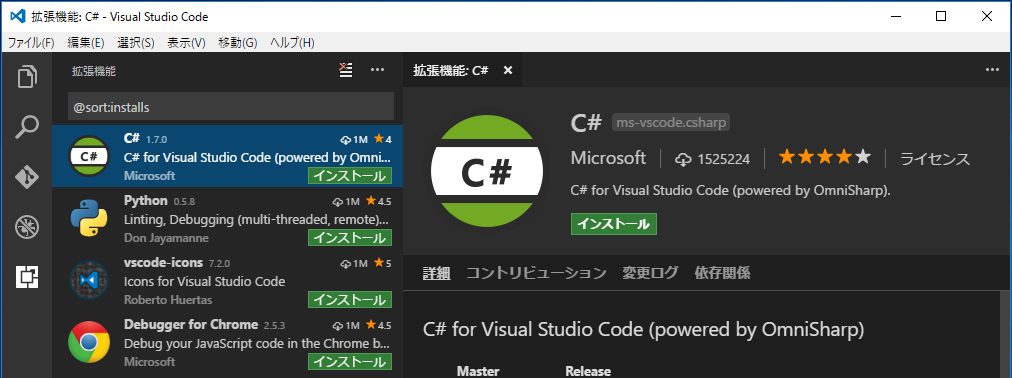Open the 編集(E) menu
This screenshot has height=378, width=1012.
click(x=86, y=43)
